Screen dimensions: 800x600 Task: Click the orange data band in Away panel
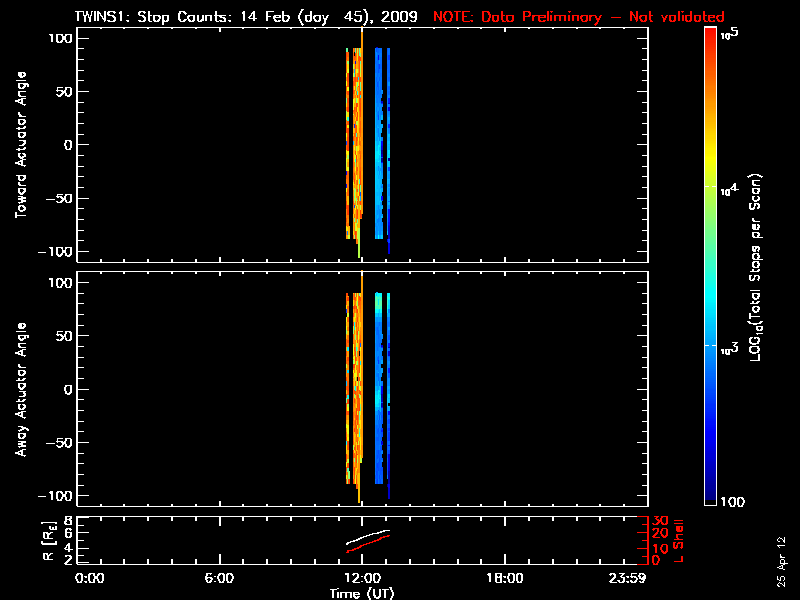[356, 390]
